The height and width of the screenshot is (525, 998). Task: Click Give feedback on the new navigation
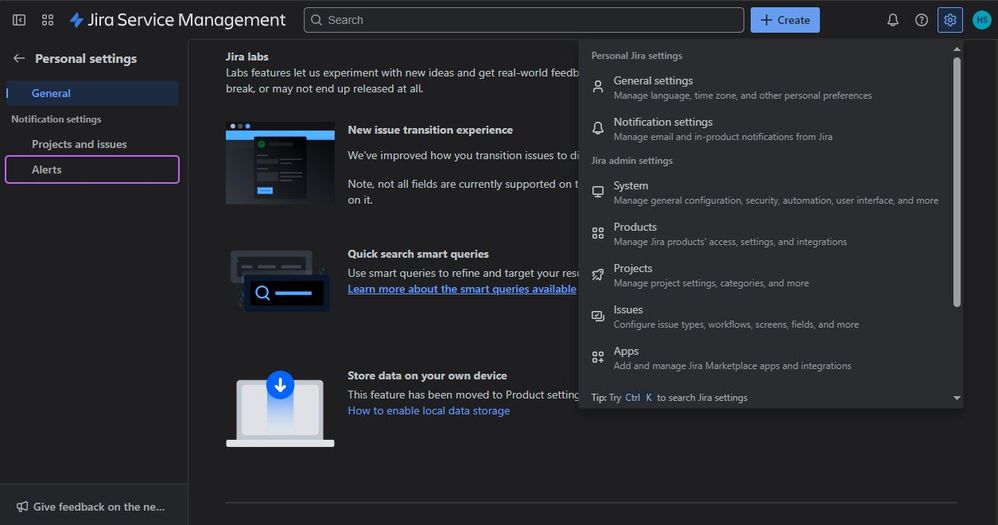(x=94, y=507)
